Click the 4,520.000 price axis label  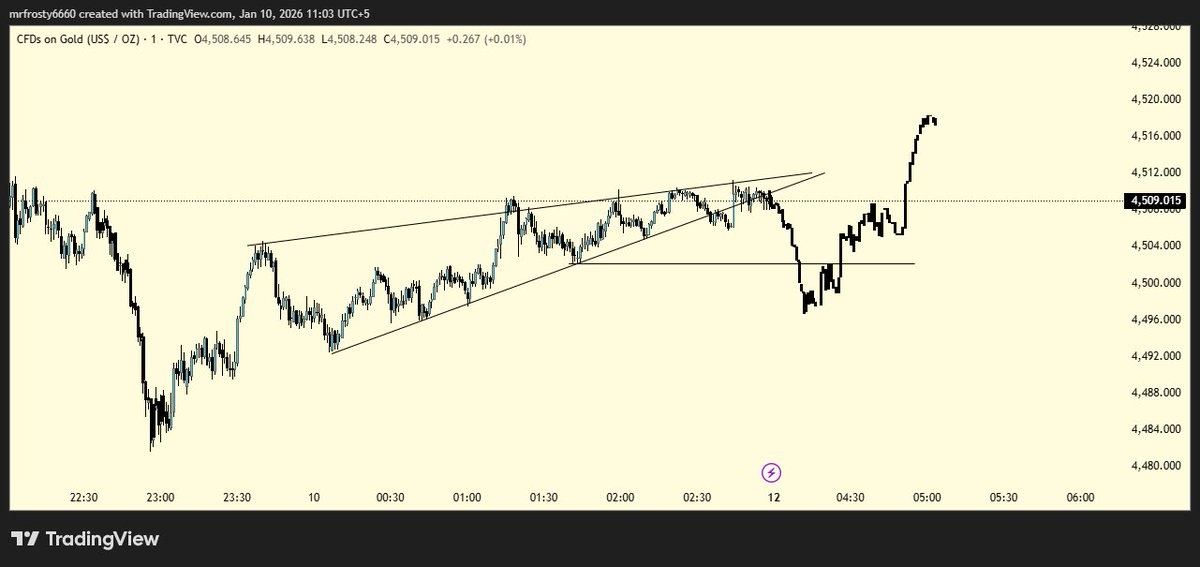point(1157,100)
